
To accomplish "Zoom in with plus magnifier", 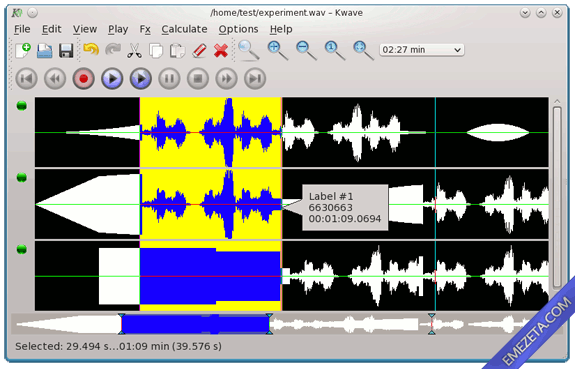I will [277, 50].
